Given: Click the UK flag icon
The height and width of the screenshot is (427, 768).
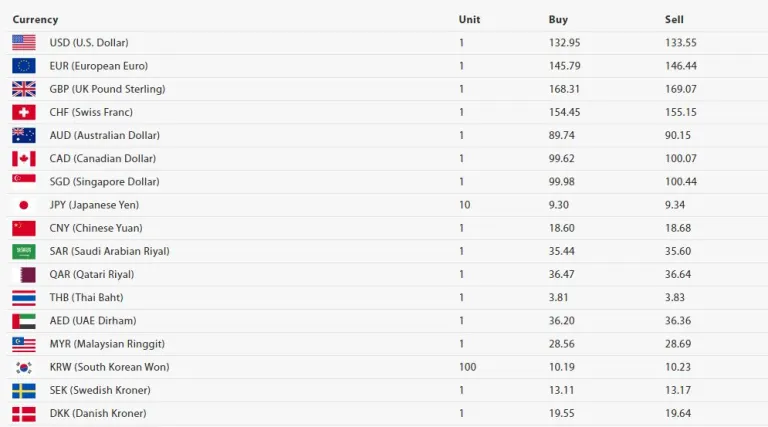Looking at the screenshot, I should [24, 89].
